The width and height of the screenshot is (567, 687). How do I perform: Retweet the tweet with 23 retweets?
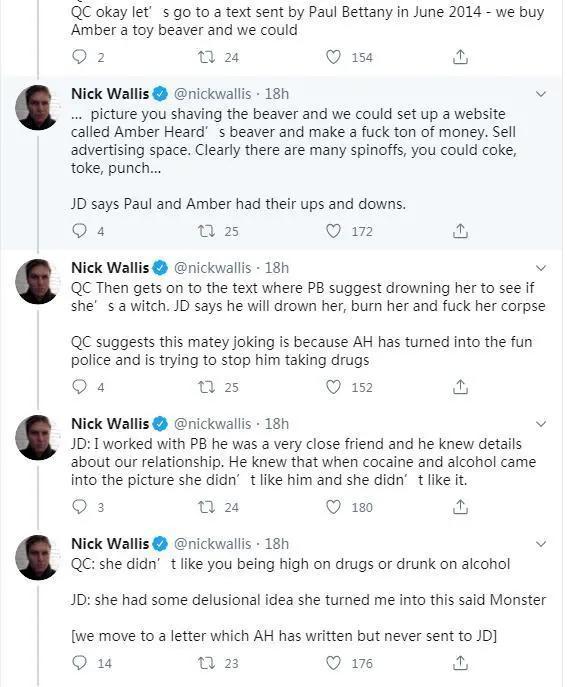[206, 662]
